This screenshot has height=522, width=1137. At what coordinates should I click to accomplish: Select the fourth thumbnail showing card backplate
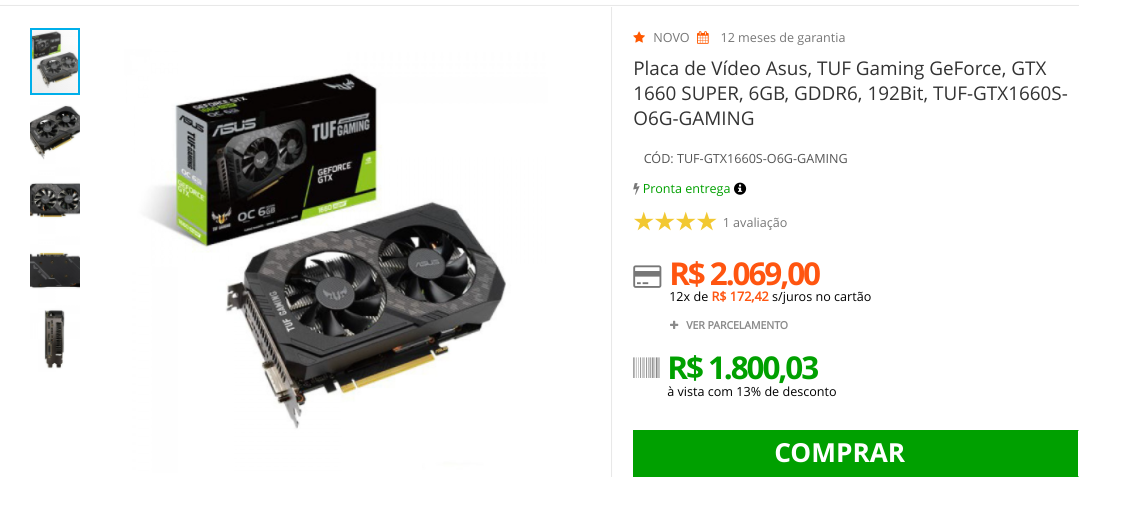coord(55,270)
